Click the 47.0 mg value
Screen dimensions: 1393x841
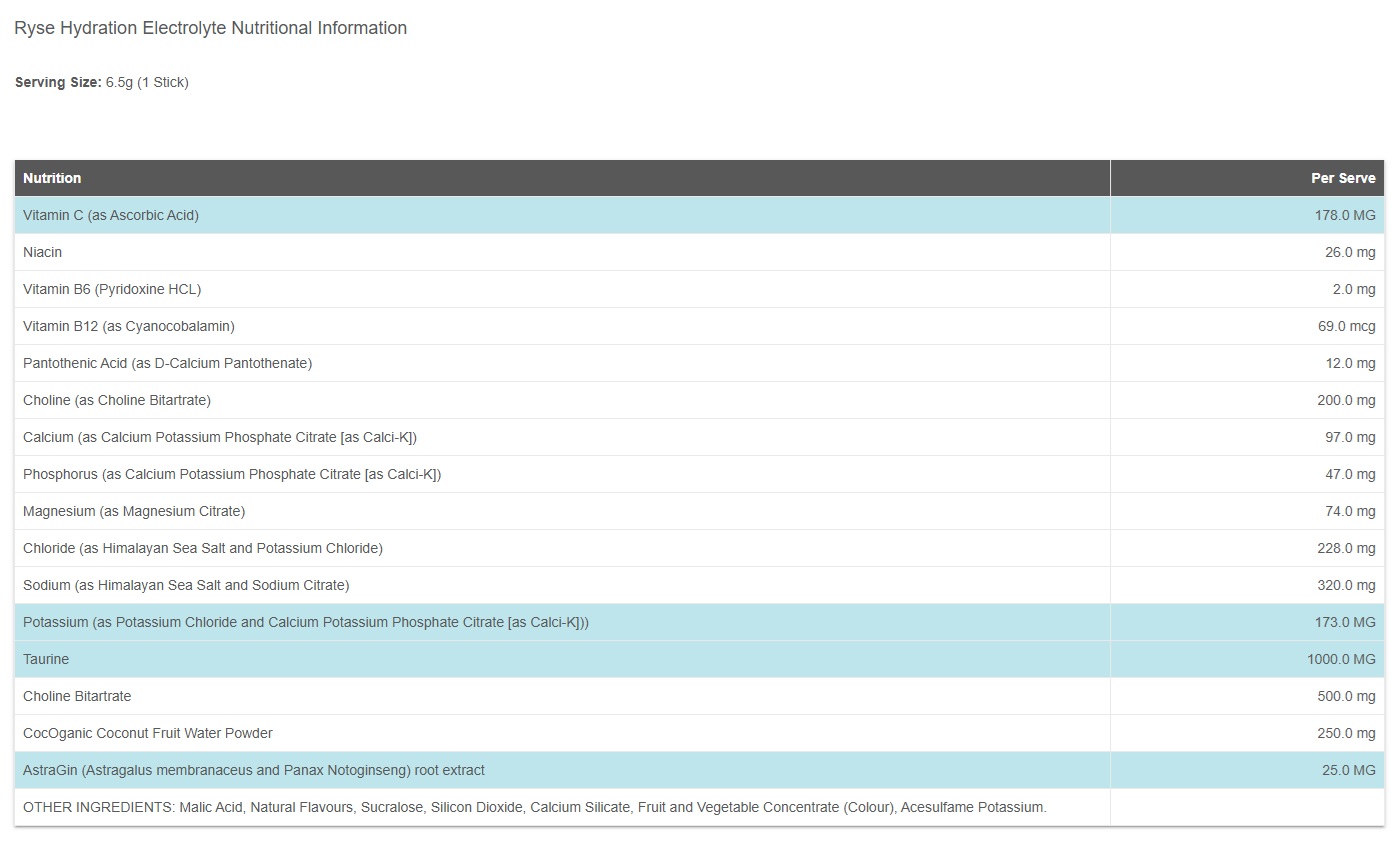(x=1350, y=474)
